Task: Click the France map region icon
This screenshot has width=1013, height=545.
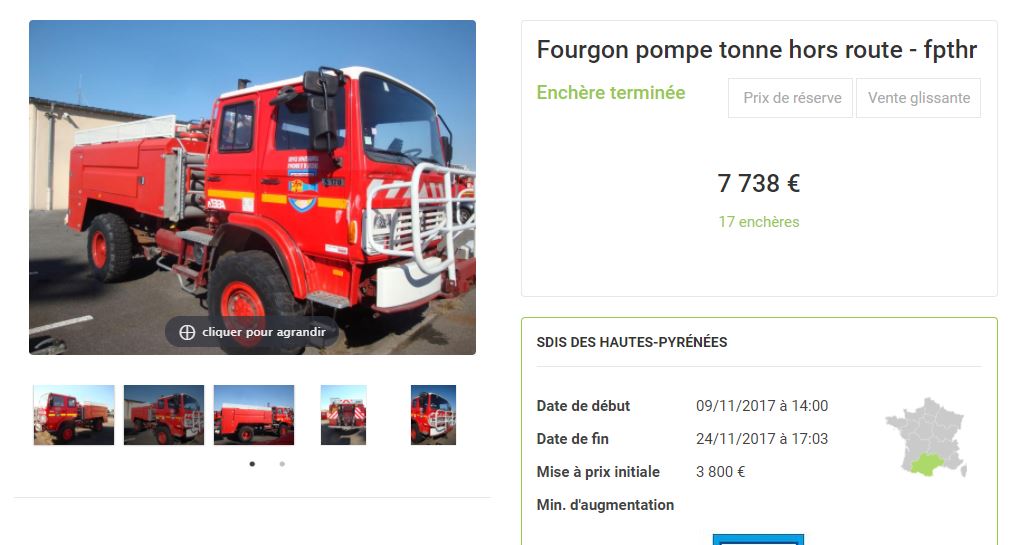Action: pyautogui.click(x=926, y=438)
